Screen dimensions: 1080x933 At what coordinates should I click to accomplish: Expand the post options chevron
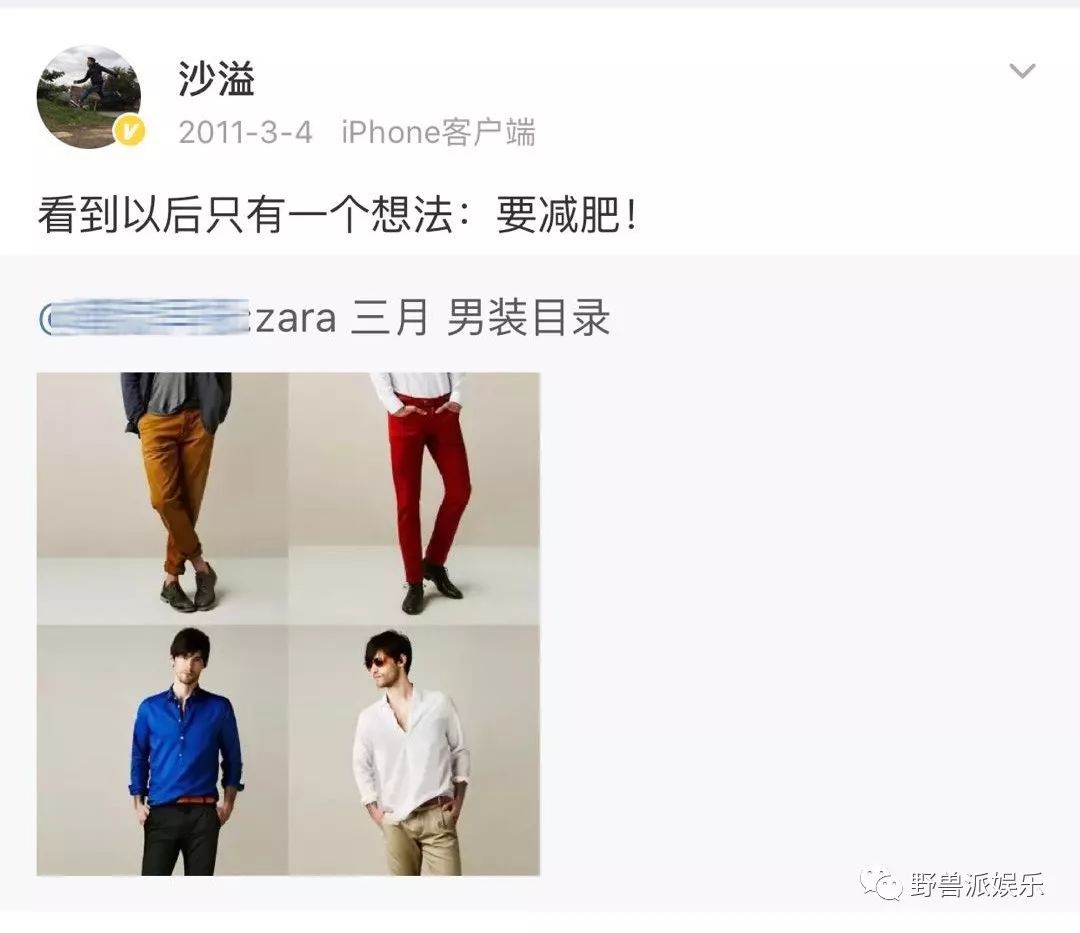click(x=1022, y=70)
